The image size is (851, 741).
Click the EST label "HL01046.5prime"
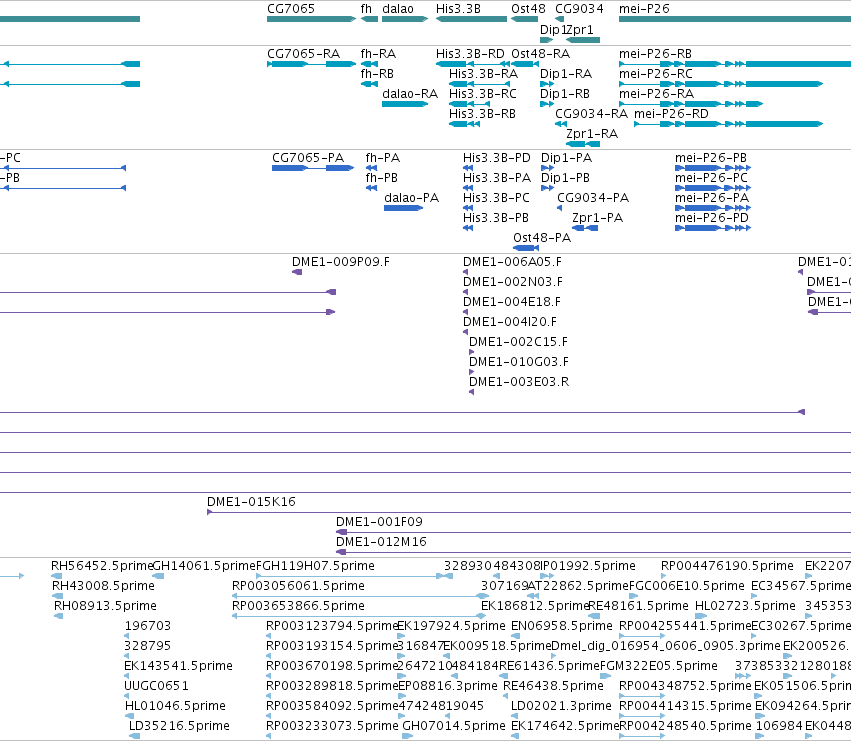coord(175,706)
